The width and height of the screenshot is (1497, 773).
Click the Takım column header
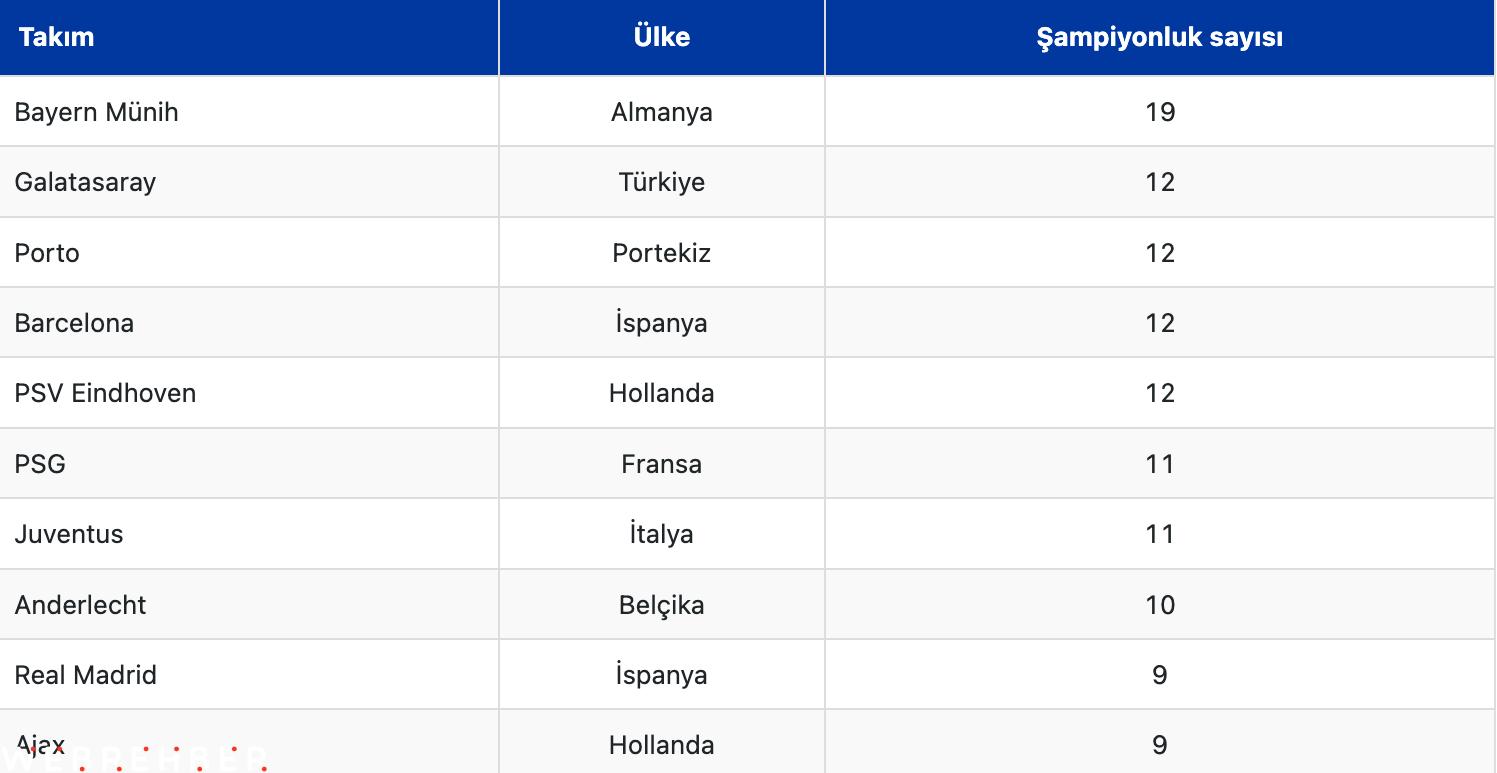(x=249, y=37)
